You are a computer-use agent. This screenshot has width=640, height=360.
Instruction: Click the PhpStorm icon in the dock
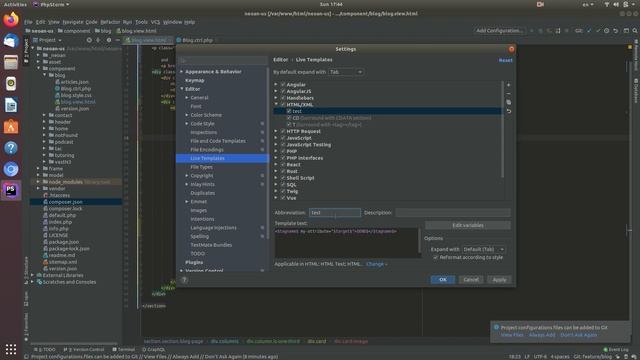11,190
